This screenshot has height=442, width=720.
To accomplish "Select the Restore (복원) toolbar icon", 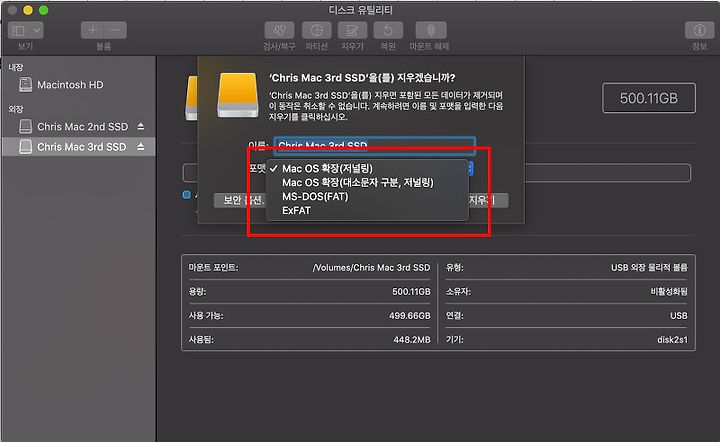I will tap(388, 30).
